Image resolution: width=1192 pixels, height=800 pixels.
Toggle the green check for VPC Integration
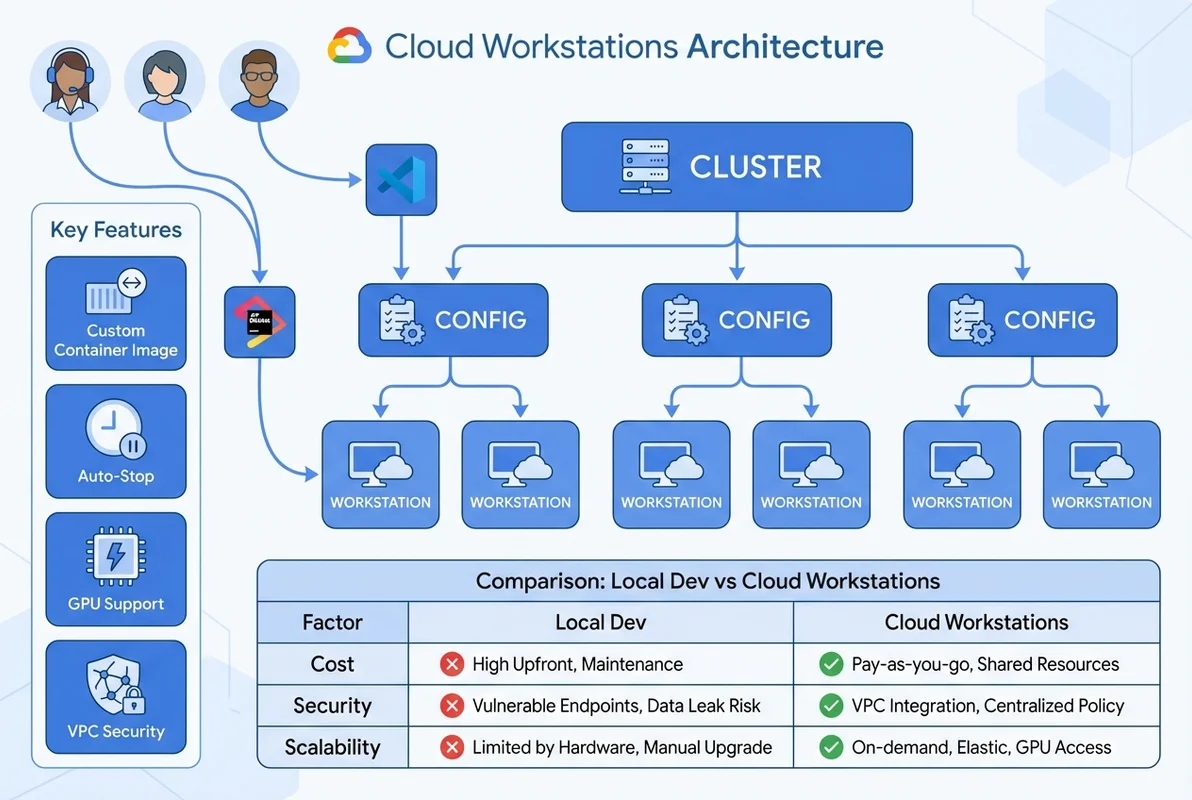[831, 706]
